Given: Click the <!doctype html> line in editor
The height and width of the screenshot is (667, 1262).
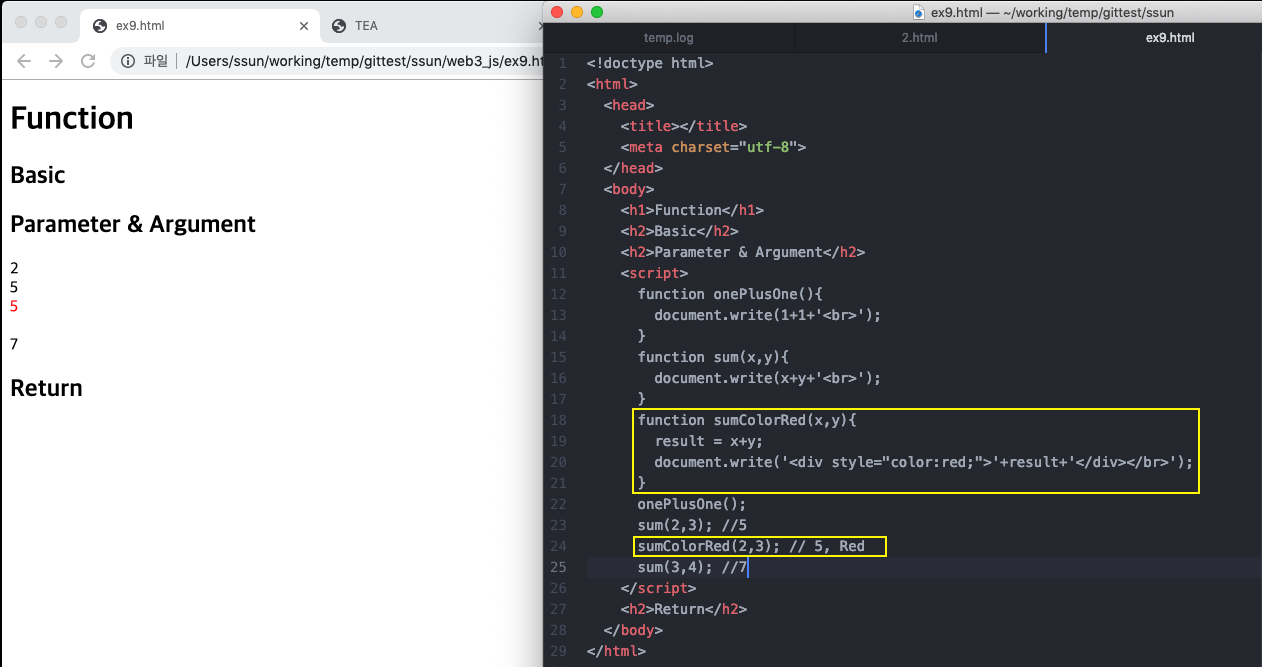Looking at the screenshot, I should 650,63.
